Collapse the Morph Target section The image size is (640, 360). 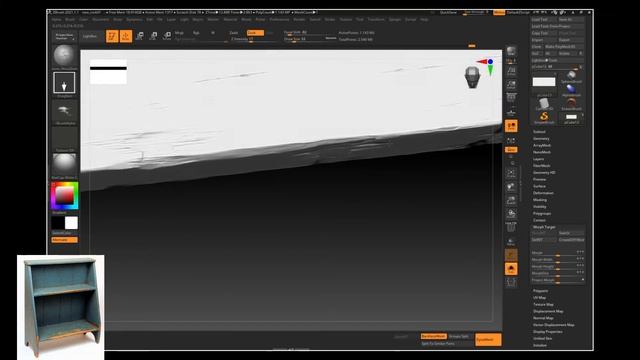(544, 227)
